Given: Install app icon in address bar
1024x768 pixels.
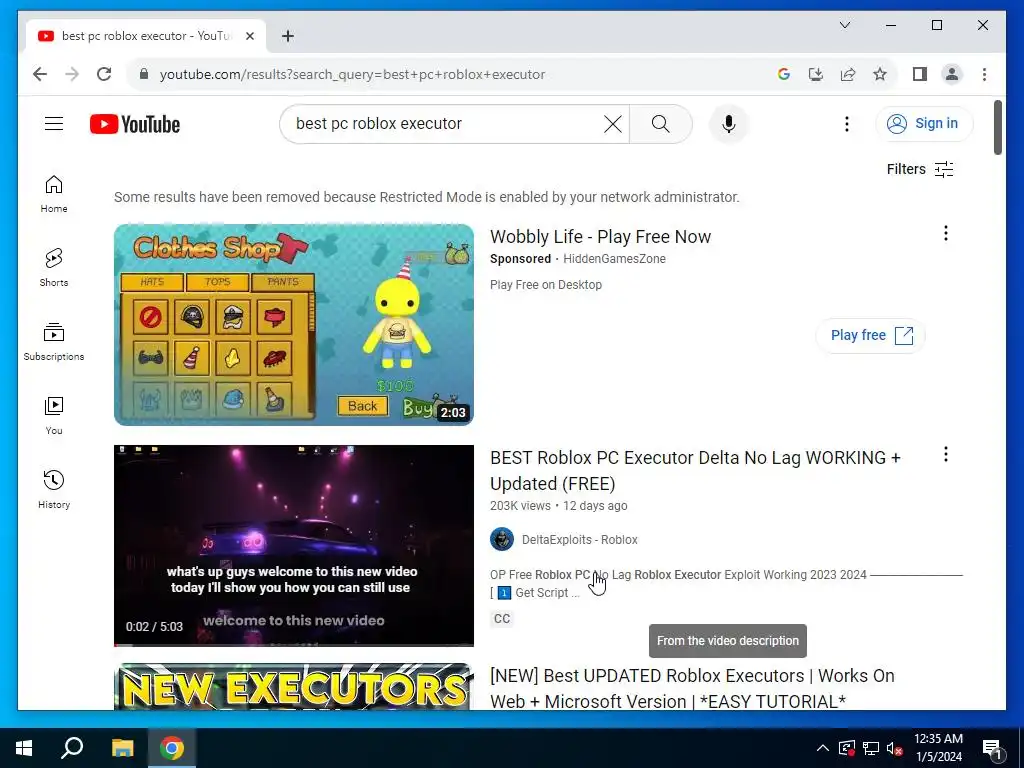Looking at the screenshot, I should coord(816,74).
